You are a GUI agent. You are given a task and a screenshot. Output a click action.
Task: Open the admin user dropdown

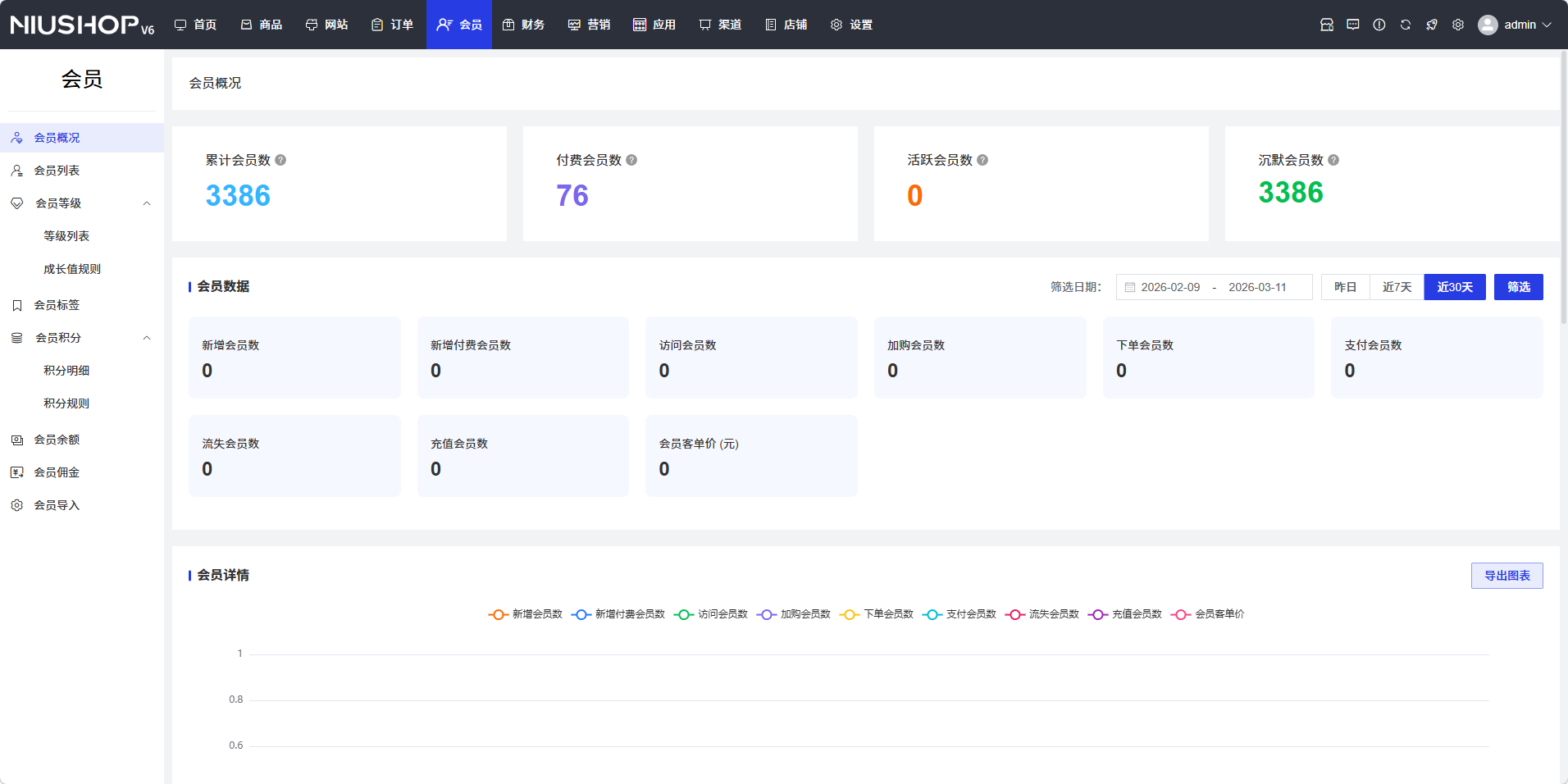1515,25
